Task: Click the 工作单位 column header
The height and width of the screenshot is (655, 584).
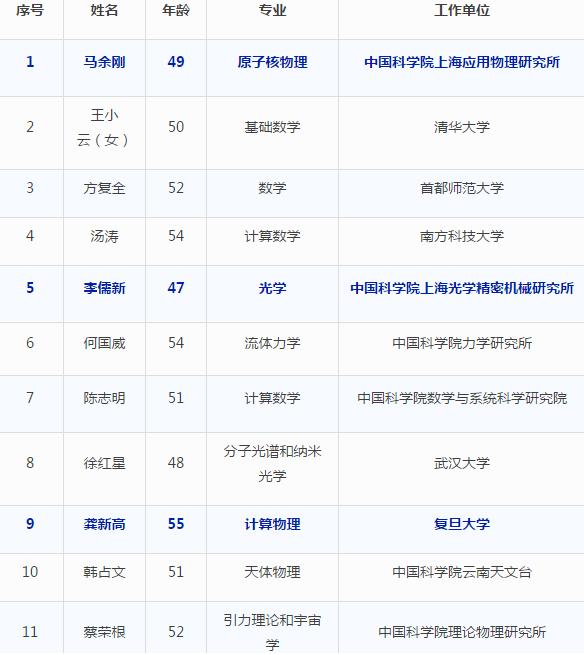Action: (x=462, y=10)
